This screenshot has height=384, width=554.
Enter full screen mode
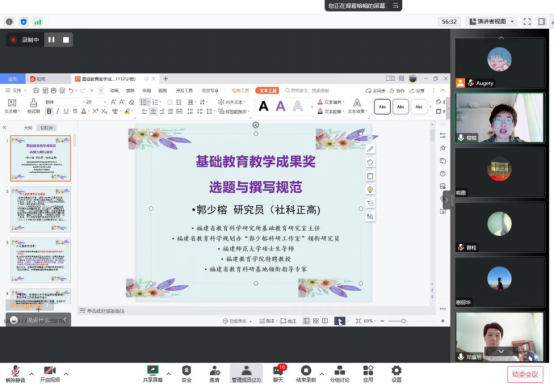pos(527,22)
